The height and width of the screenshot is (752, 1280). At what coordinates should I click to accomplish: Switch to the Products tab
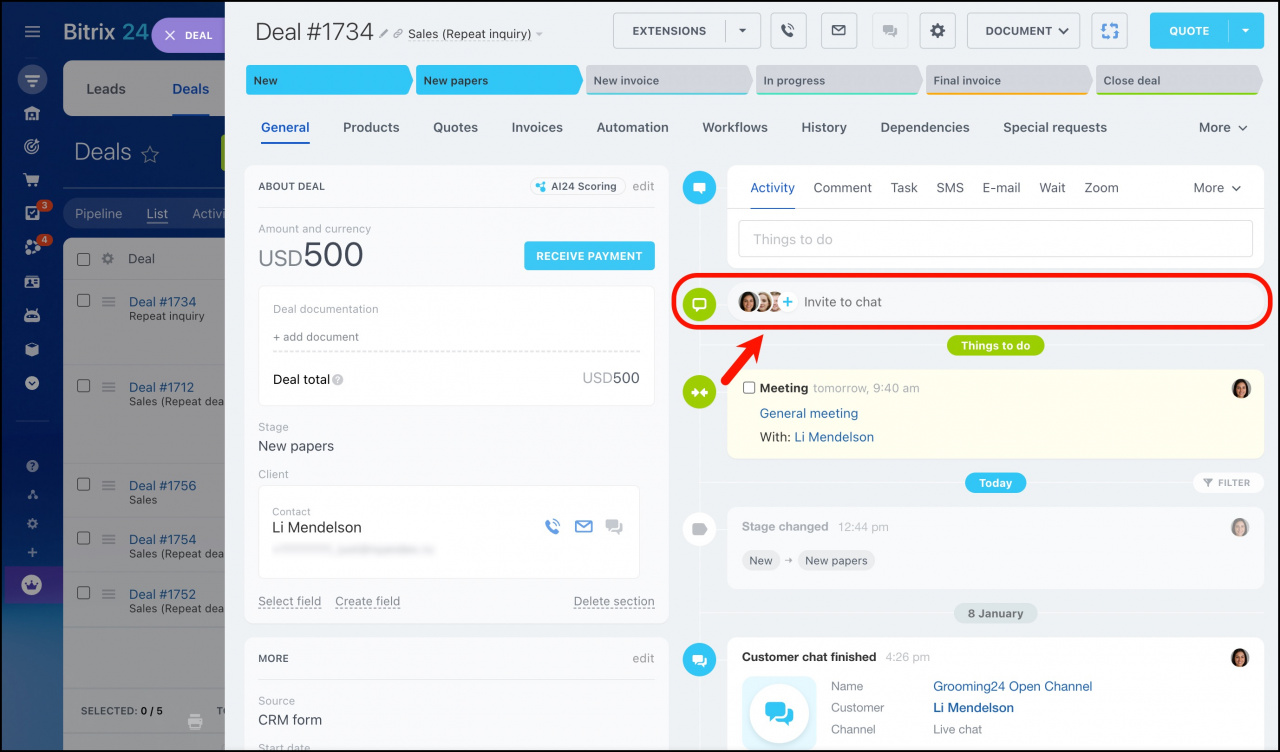point(371,127)
